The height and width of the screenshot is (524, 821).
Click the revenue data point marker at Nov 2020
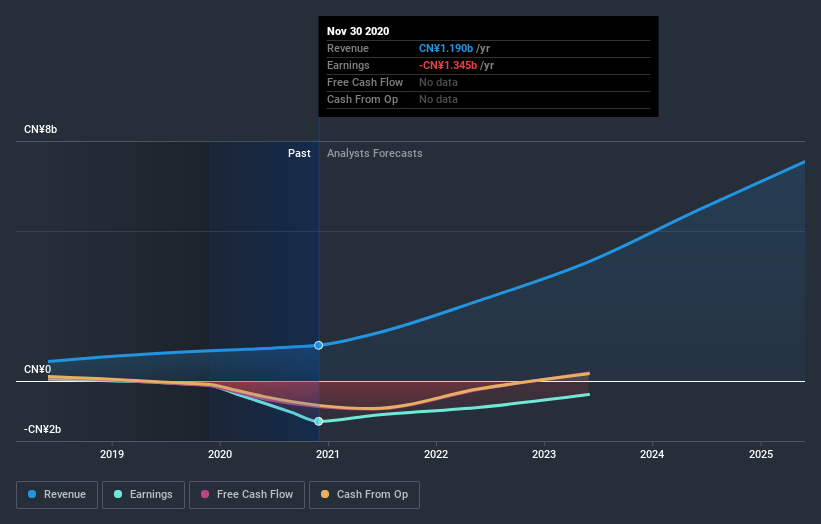(318, 345)
